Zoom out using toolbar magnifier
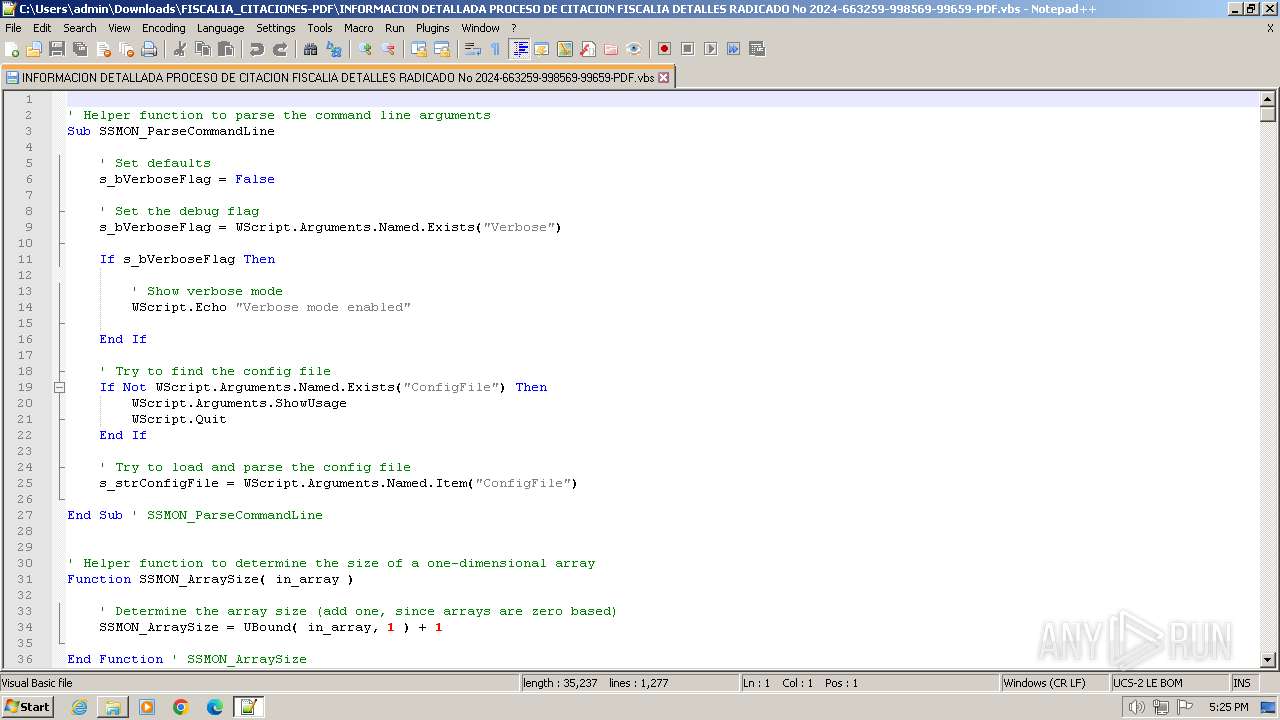The width and height of the screenshot is (1280, 720). (x=388, y=49)
